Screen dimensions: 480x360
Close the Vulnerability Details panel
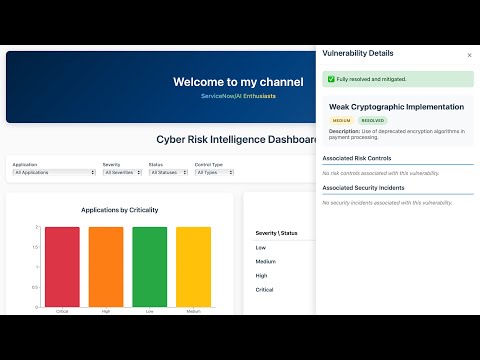(x=469, y=55)
